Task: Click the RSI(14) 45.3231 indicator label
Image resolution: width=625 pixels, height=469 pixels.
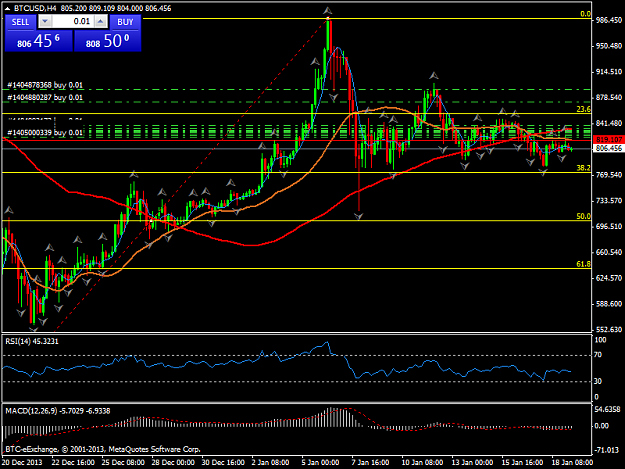Action: coord(31,341)
